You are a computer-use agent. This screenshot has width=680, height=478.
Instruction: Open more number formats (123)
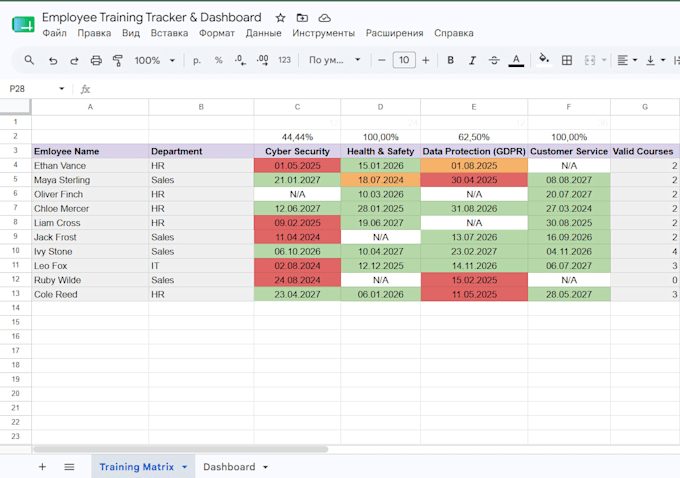(x=284, y=60)
